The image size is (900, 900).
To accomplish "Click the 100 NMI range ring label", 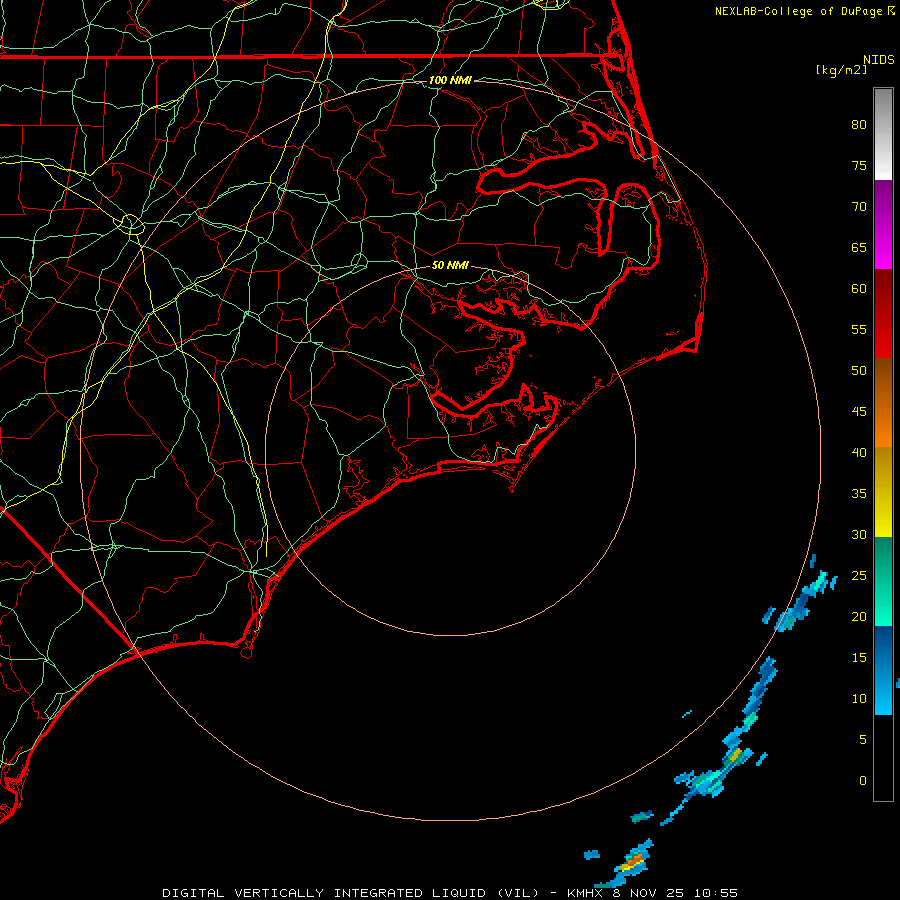I will click(450, 80).
